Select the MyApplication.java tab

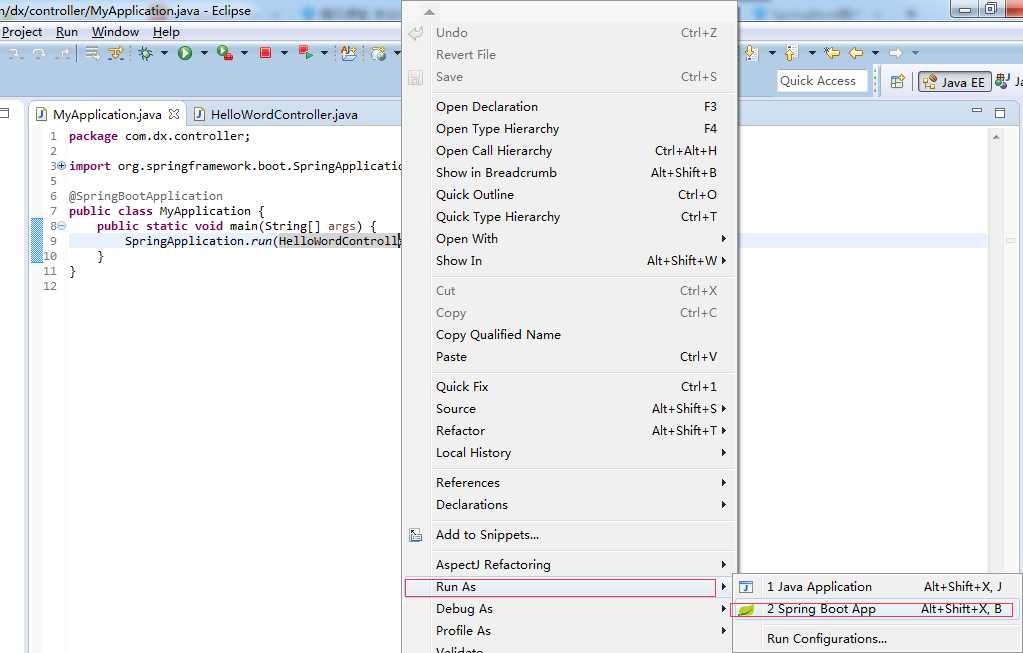pyautogui.click(x=108, y=114)
